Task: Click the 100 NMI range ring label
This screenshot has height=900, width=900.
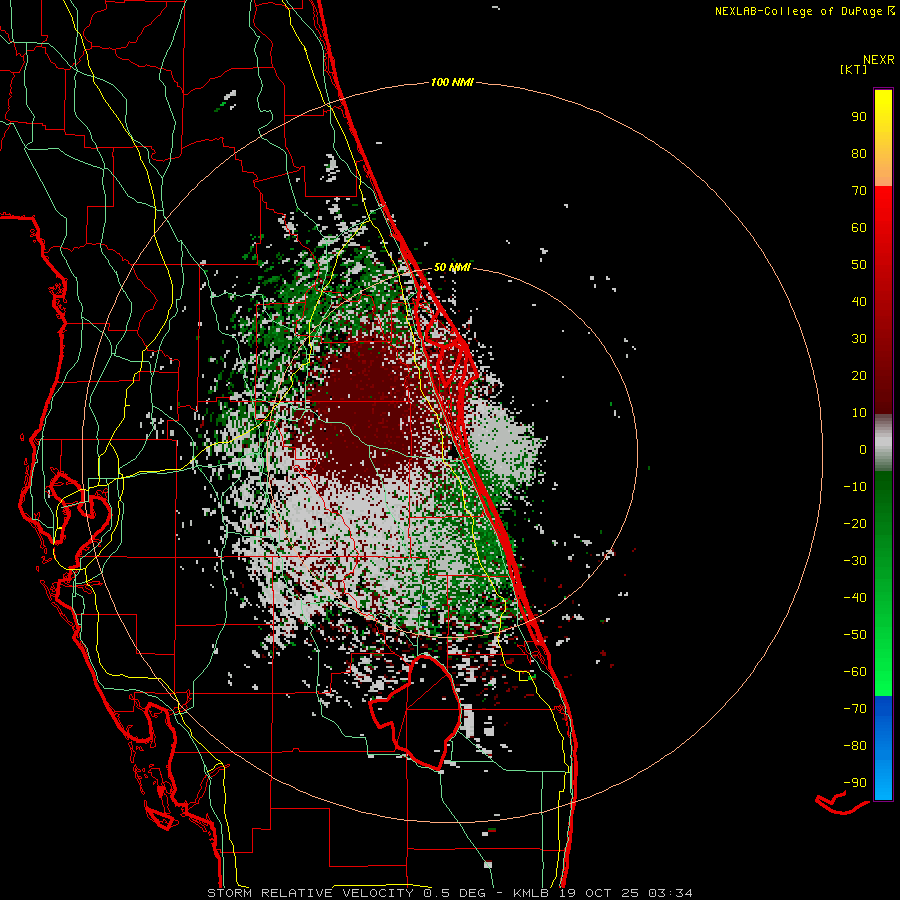Action: (x=452, y=82)
